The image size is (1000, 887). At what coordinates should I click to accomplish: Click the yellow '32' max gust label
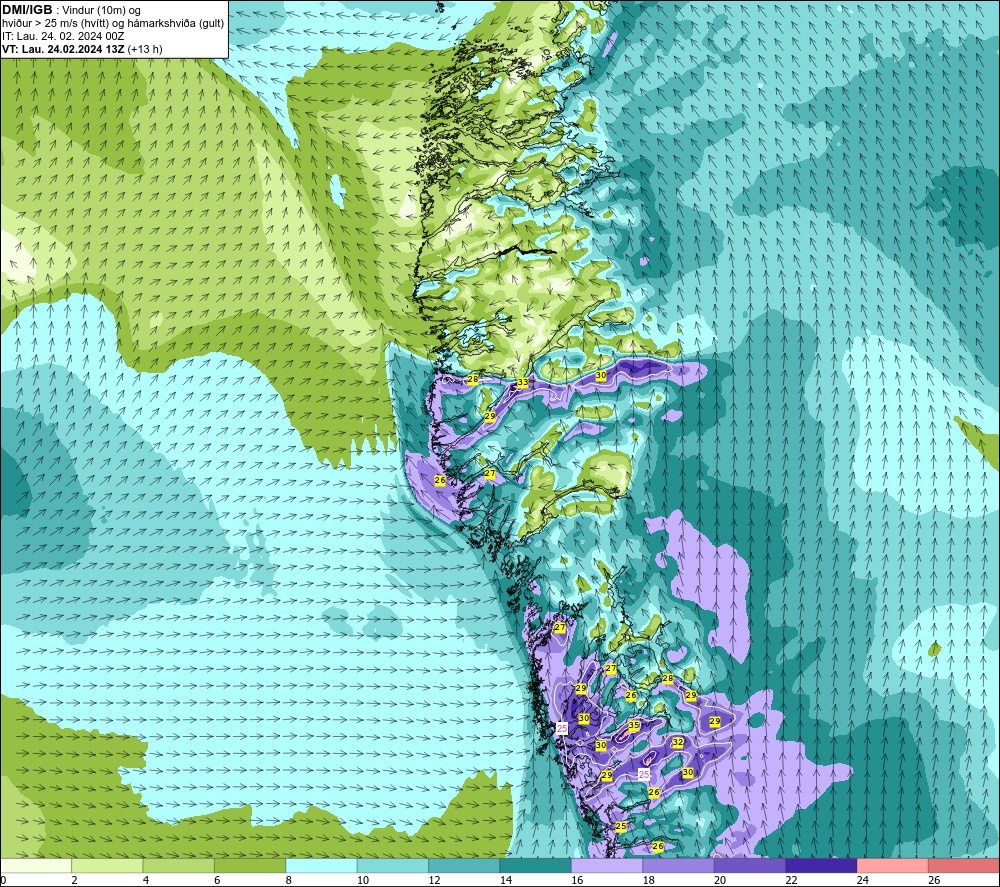678,742
